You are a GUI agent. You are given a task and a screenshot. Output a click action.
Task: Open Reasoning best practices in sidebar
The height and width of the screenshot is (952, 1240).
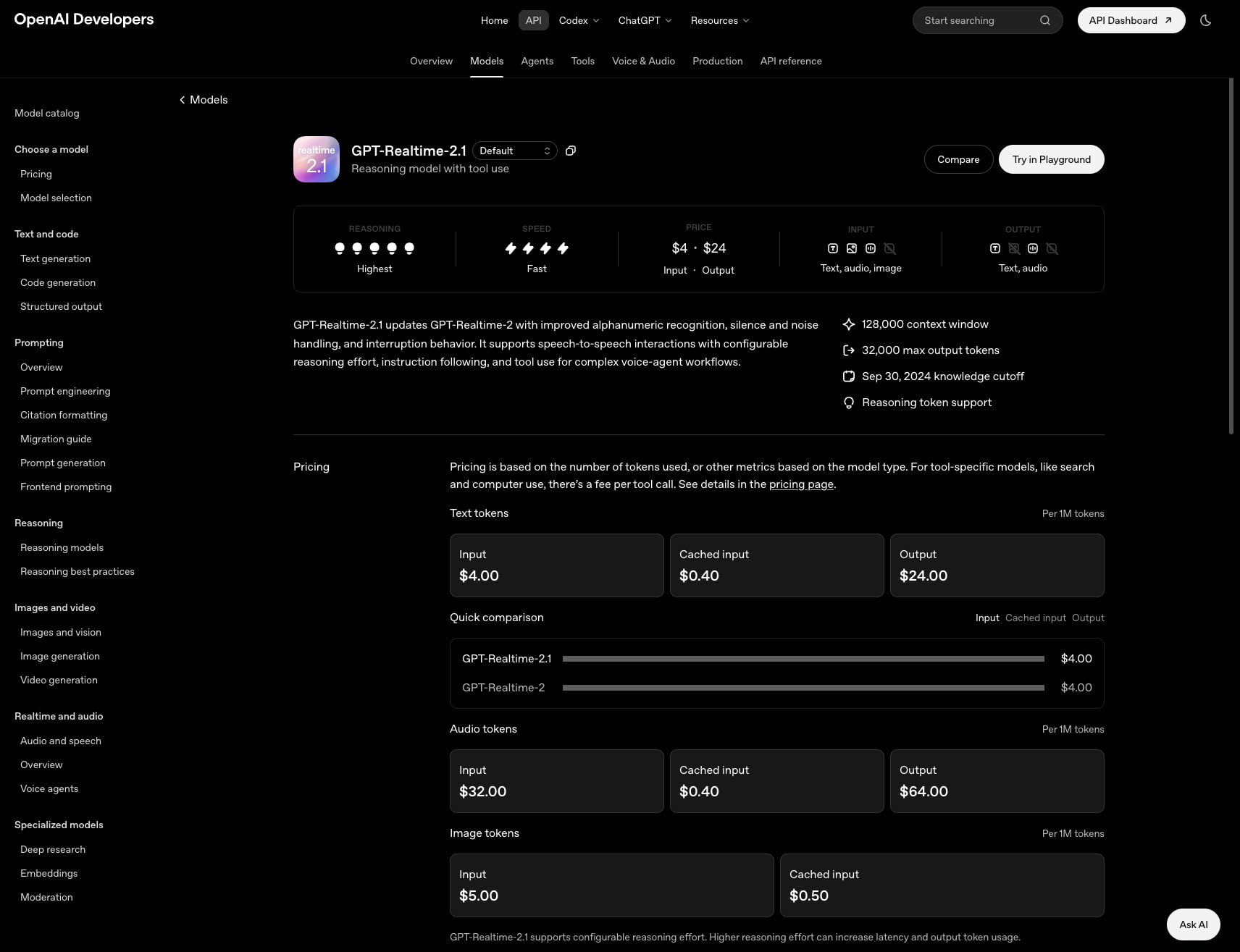click(x=77, y=571)
